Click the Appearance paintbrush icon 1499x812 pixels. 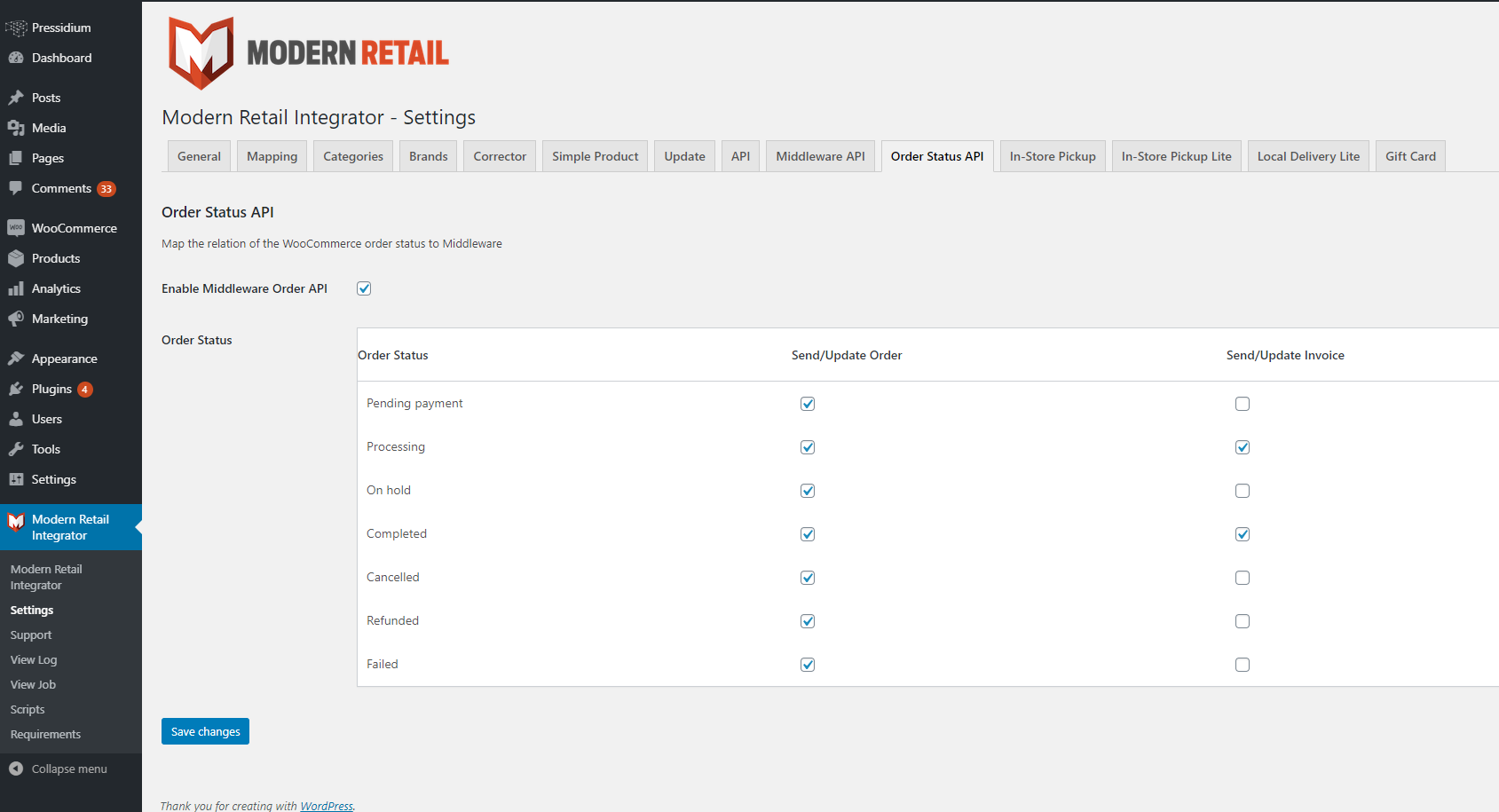(x=16, y=359)
